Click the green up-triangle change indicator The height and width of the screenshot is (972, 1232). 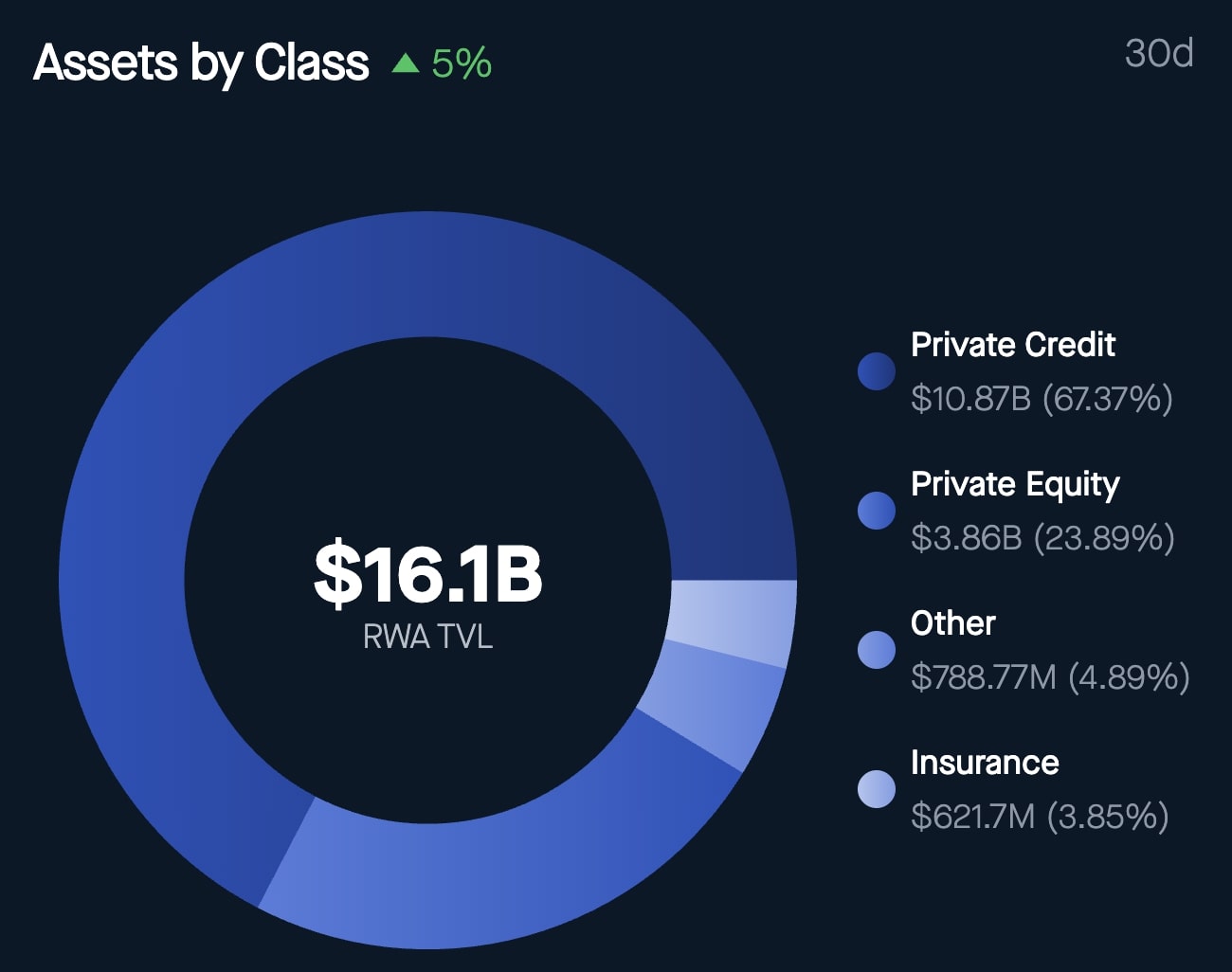pos(406,63)
